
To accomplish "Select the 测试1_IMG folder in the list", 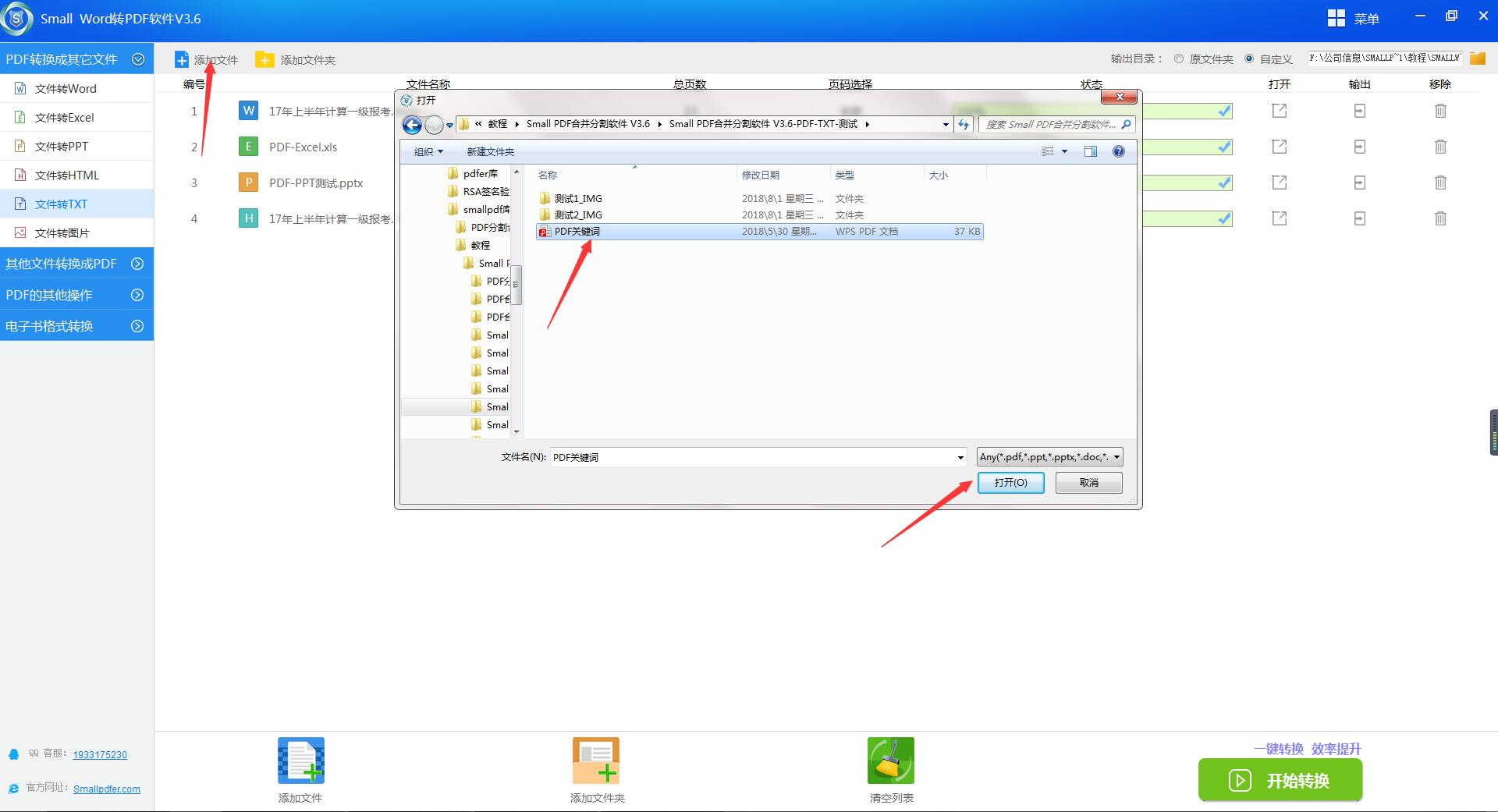I will pos(577,199).
